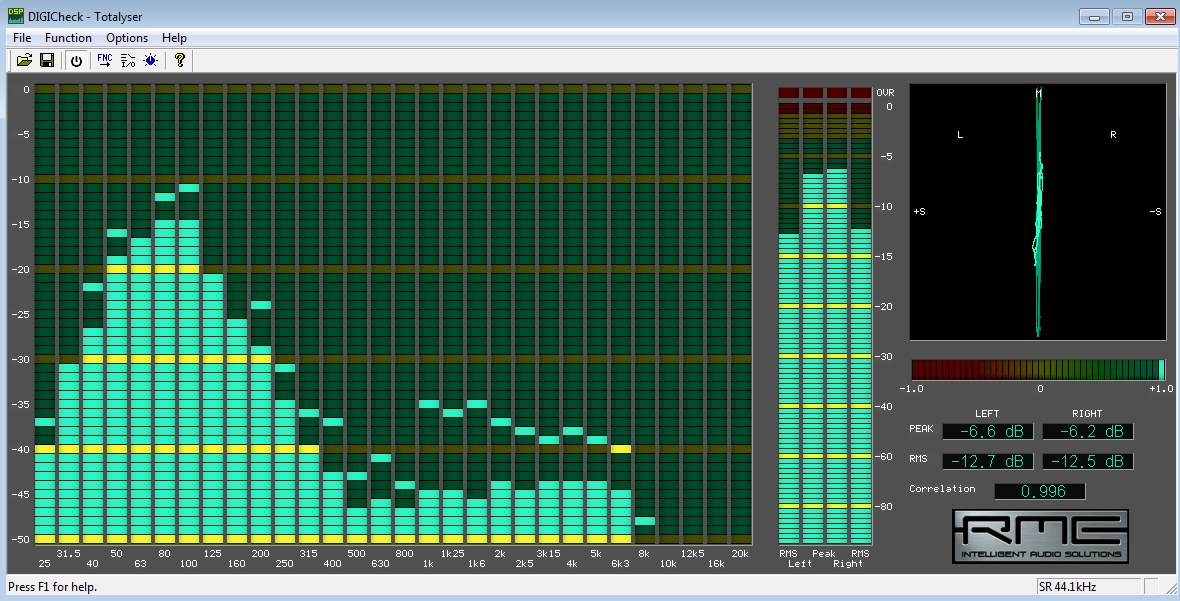This screenshot has width=1180, height=601.
Task: Click the correlation meter bar
Action: point(1038,369)
